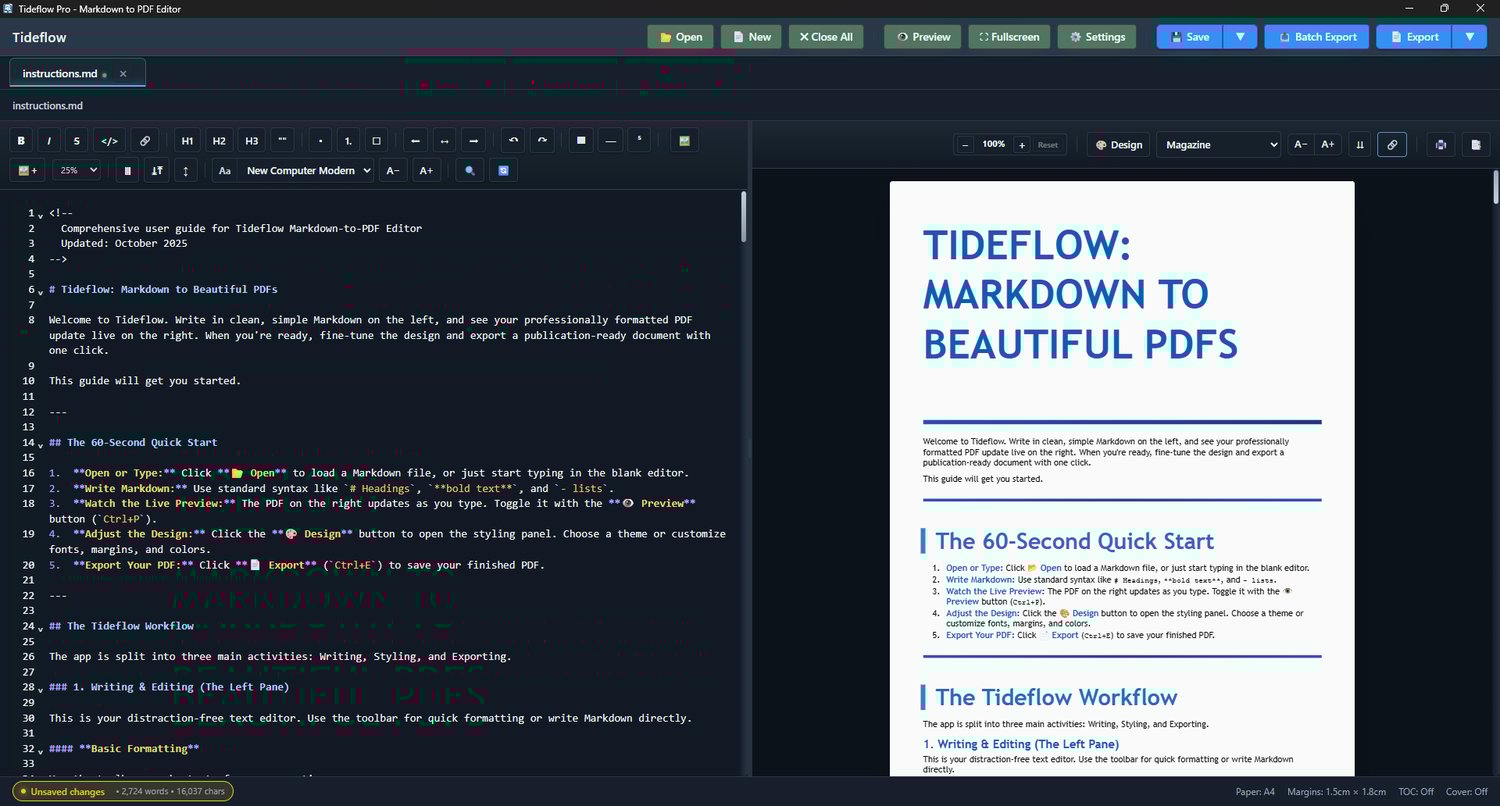Insert a hyperlink using the editor link icon
The width and height of the screenshot is (1500, 806).
click(145, 141)
